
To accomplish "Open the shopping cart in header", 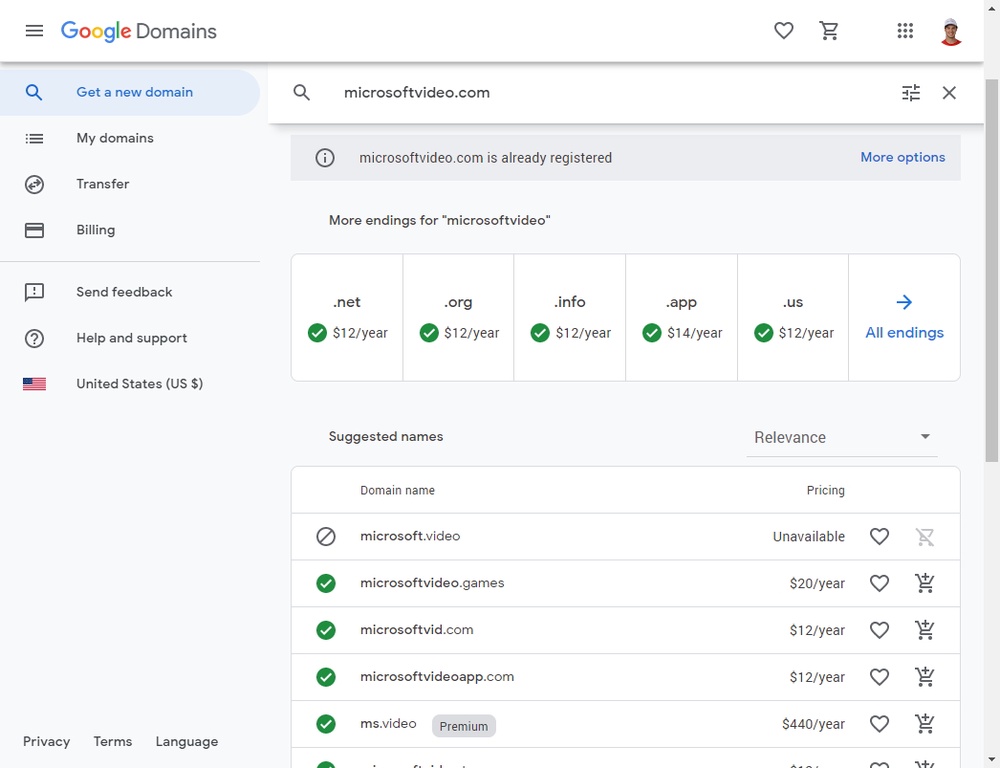I will click(829, 31).
